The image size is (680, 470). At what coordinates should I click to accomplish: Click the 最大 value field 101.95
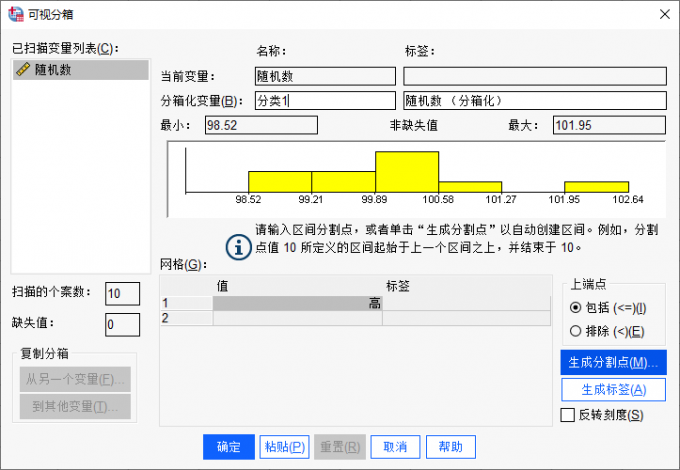coord(609,125)
